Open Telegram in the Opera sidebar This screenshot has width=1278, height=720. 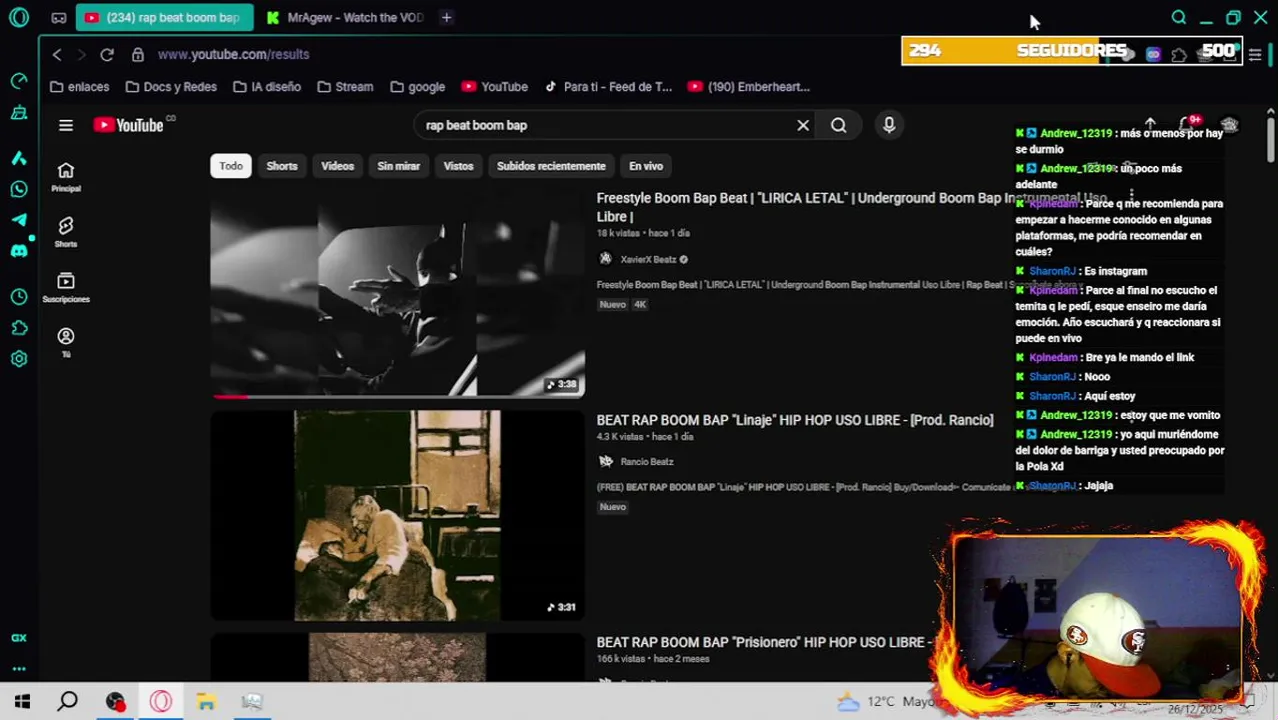pyautogui.click(x=19, y=220)
